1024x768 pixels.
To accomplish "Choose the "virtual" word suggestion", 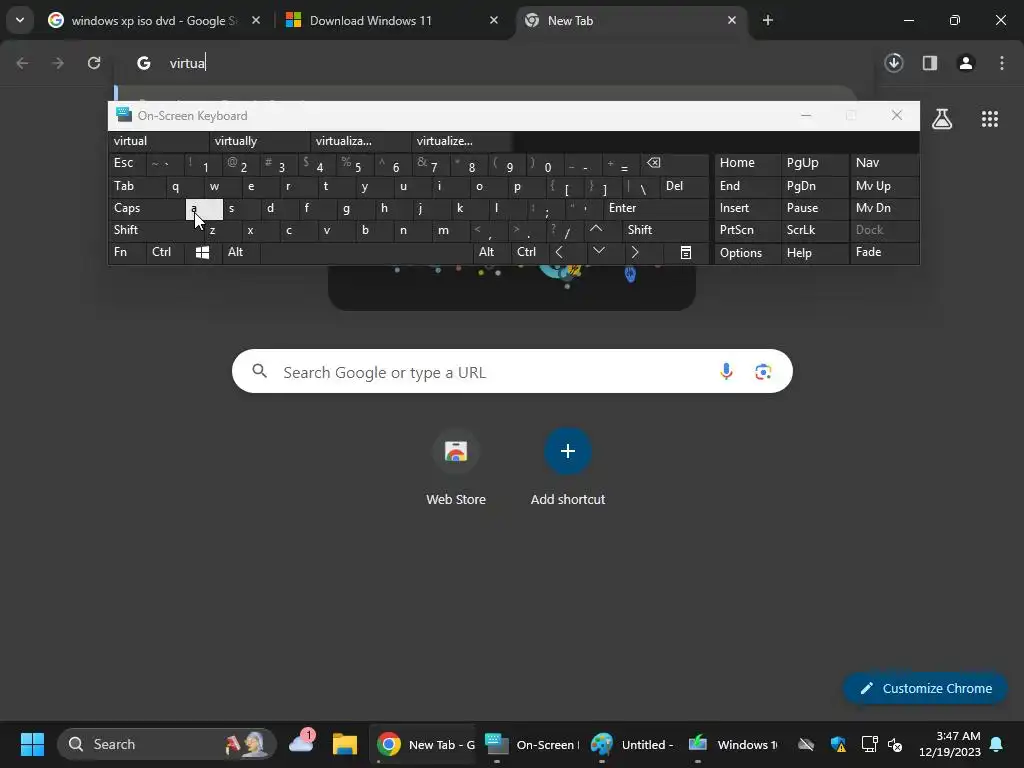I will pos(158,141).
